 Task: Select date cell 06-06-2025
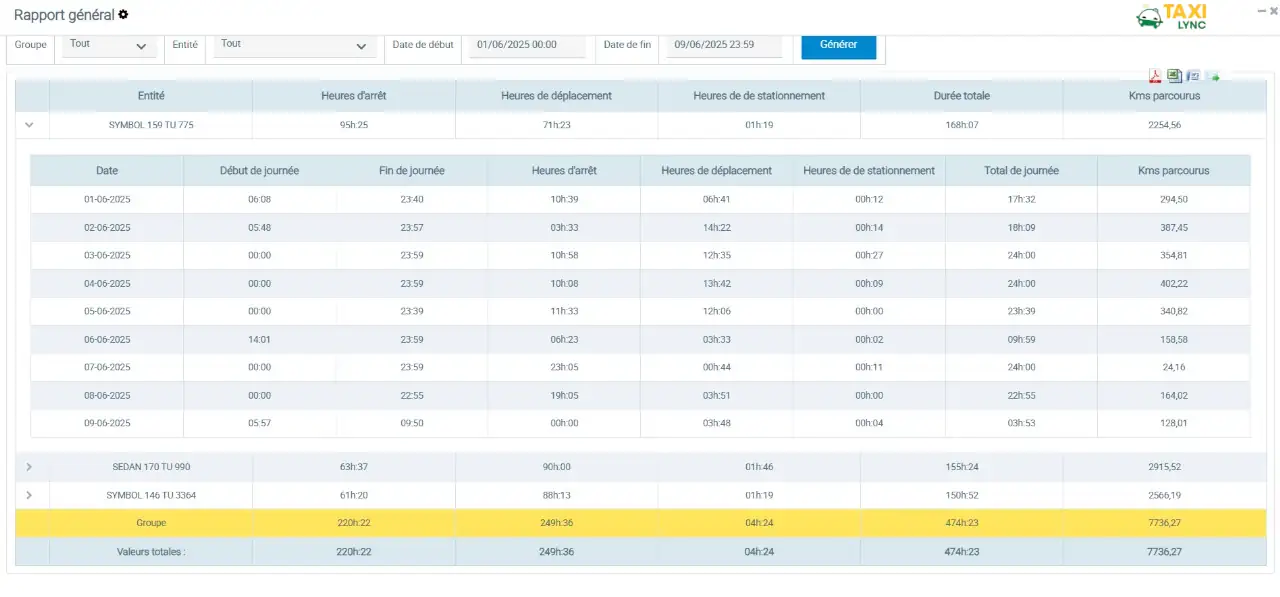coord(107,340)
